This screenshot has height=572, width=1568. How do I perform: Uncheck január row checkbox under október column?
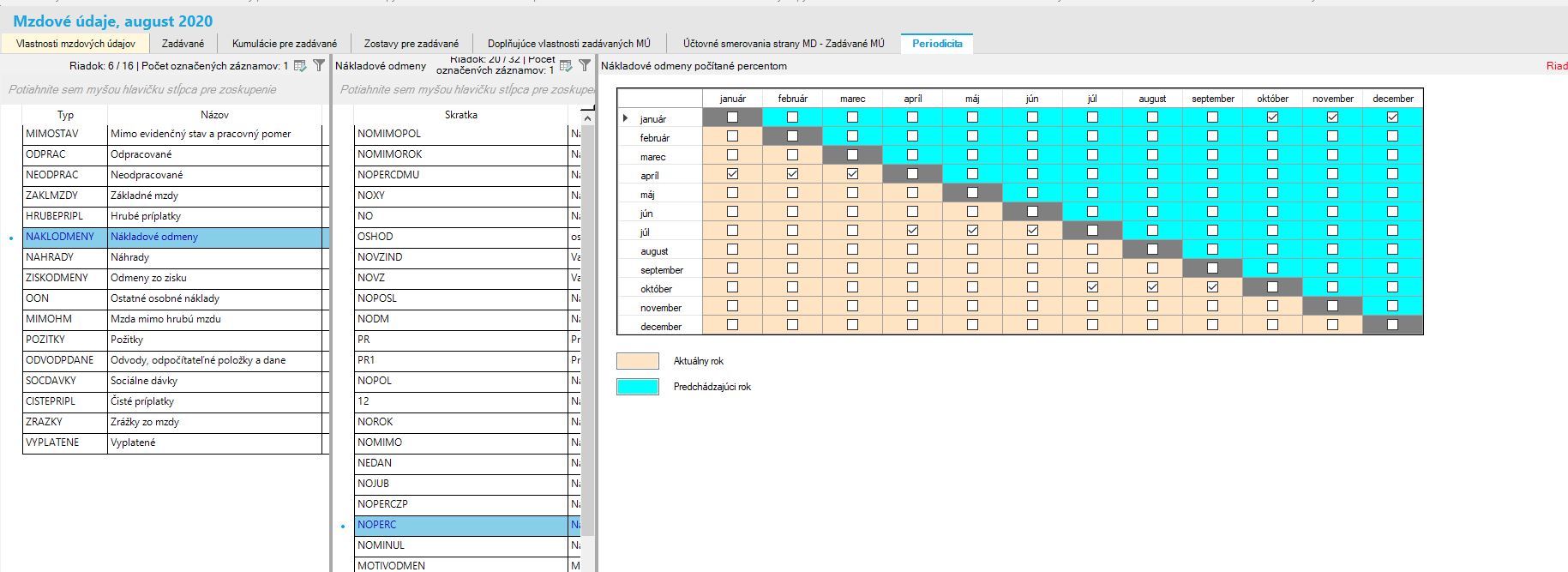[1272, 117]
